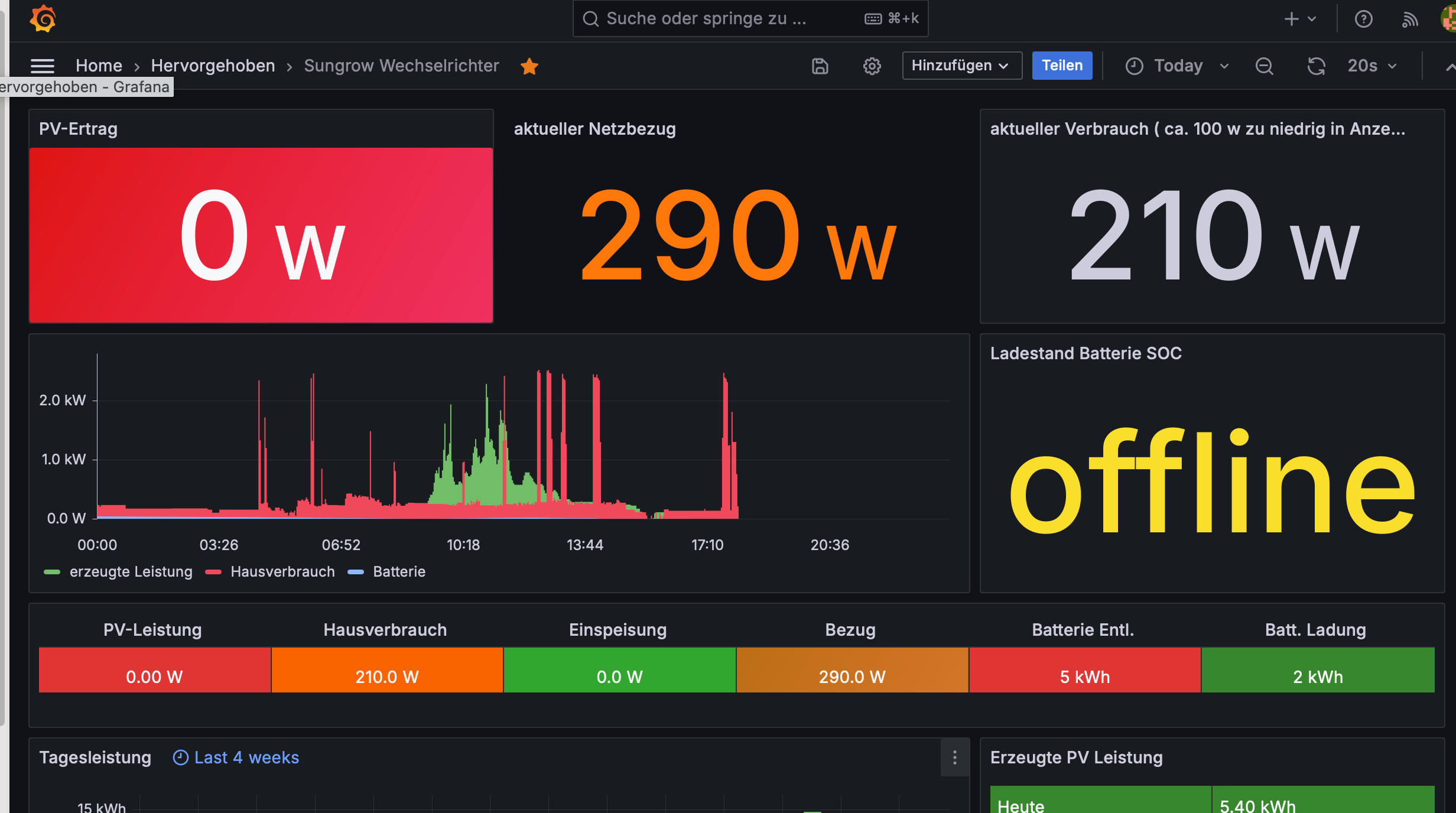Open the hamburger navigation menu

(43, 66)
